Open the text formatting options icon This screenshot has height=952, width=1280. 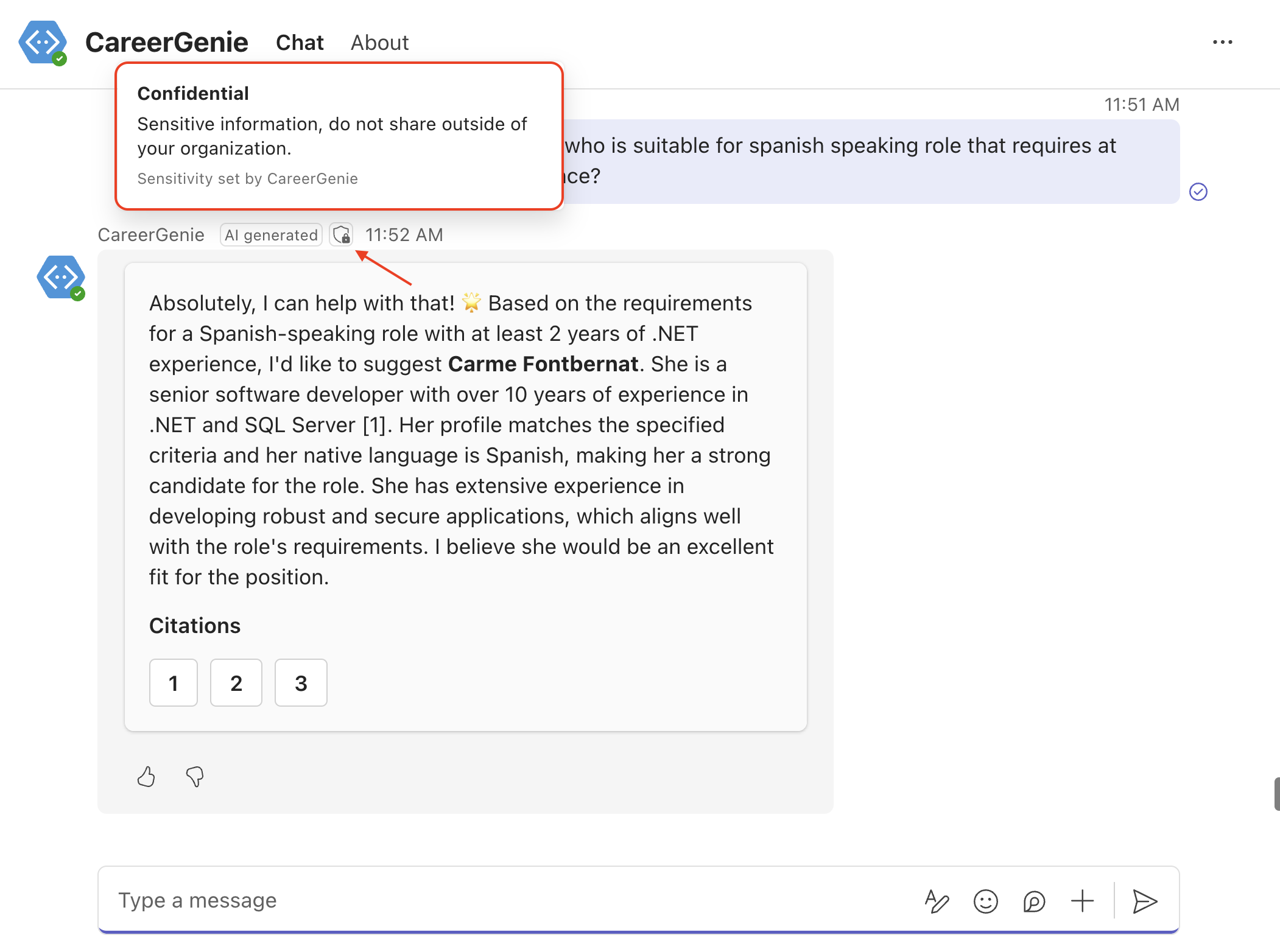pos(937,901)
